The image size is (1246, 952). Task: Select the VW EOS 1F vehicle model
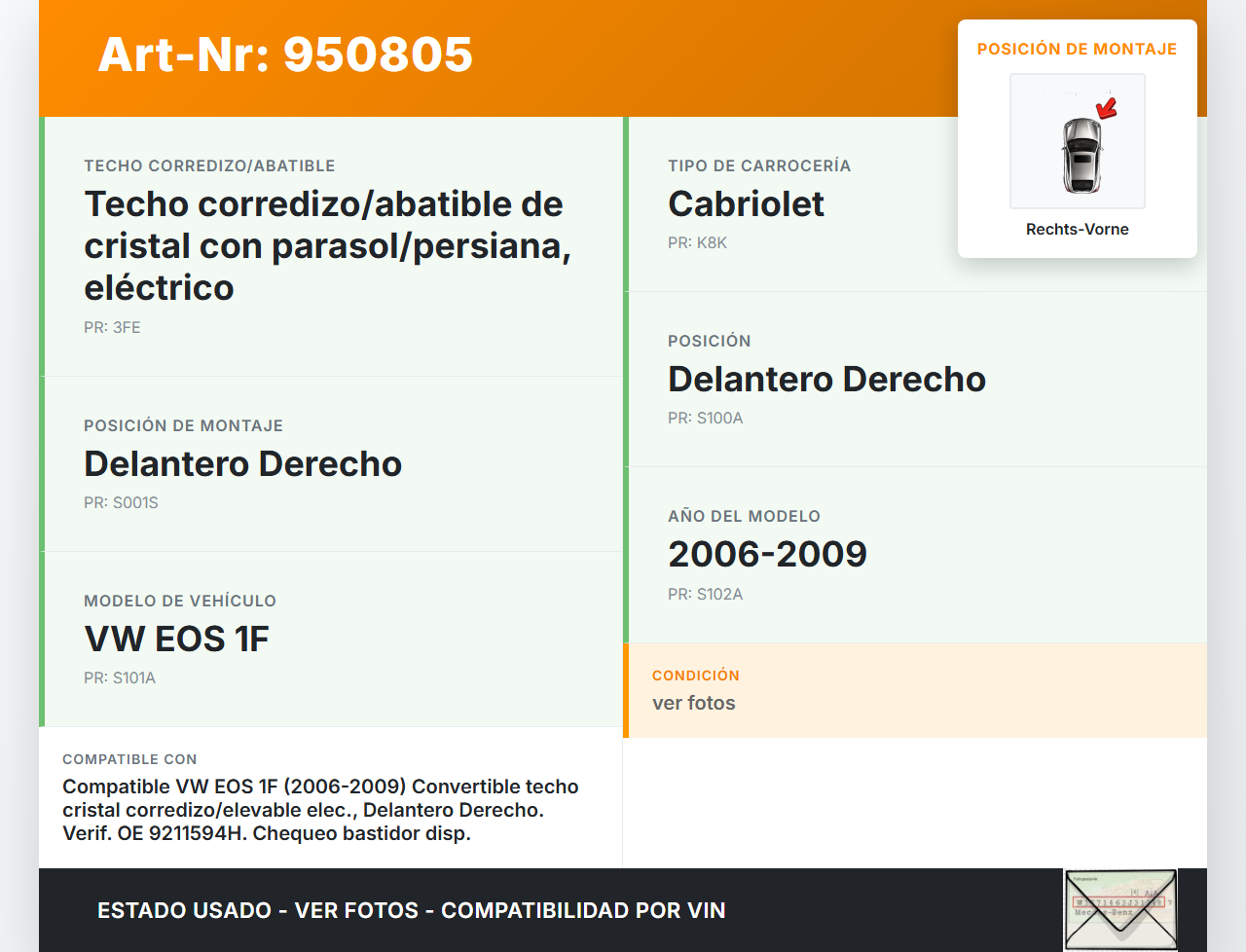[x=176, y=639]
